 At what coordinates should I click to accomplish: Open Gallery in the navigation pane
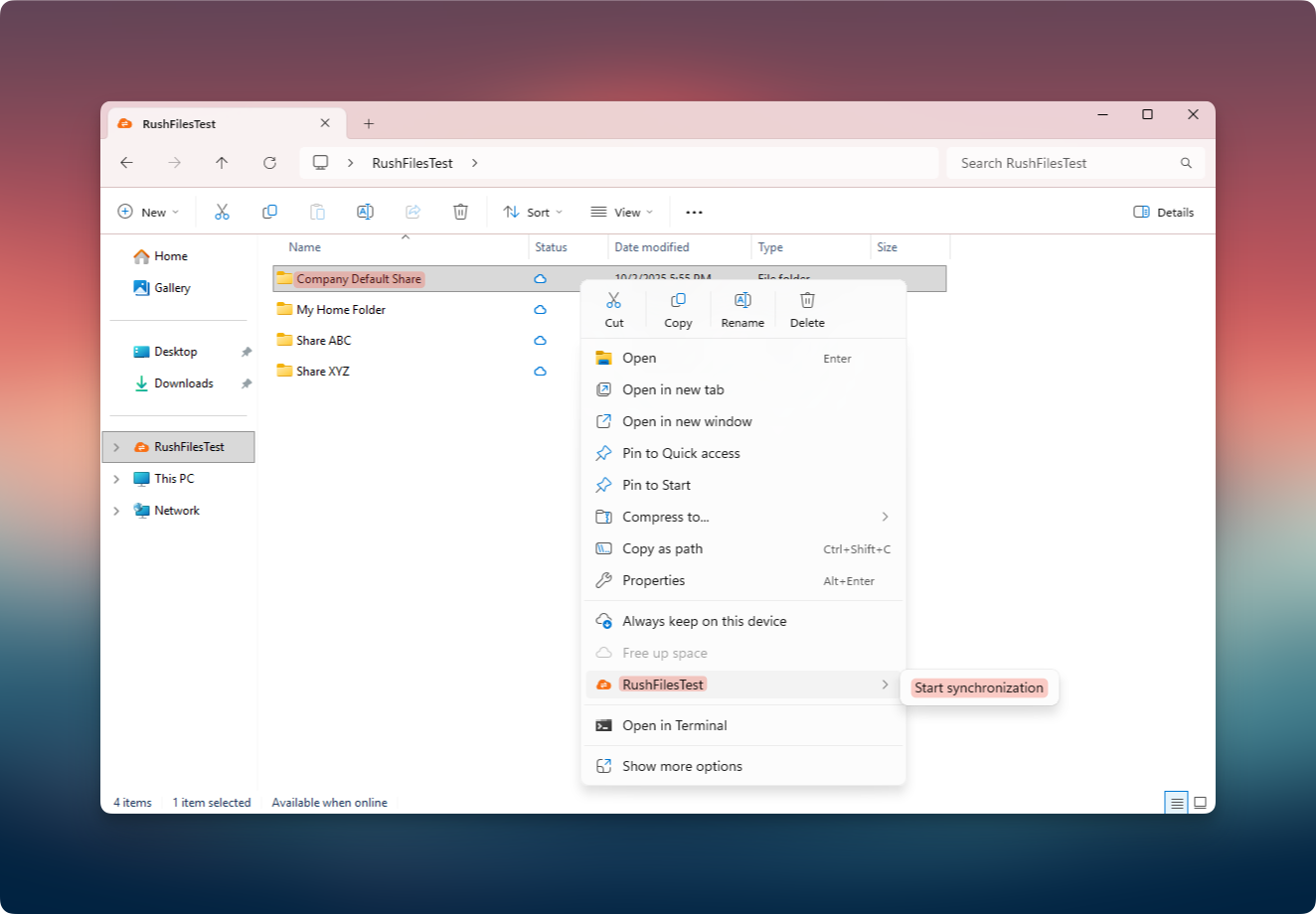pos(162,288)
